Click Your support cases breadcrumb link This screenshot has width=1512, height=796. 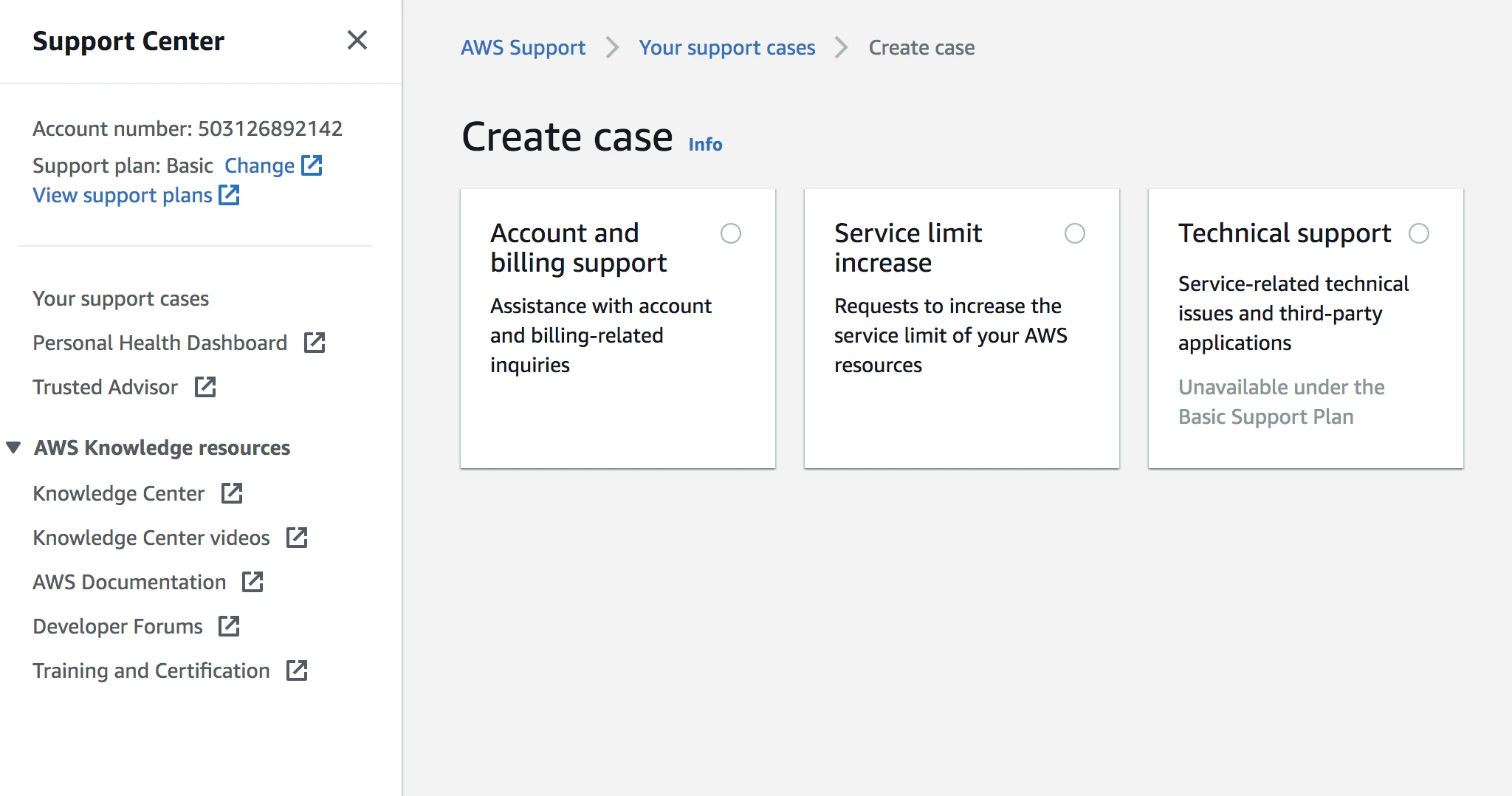(726, 48)
